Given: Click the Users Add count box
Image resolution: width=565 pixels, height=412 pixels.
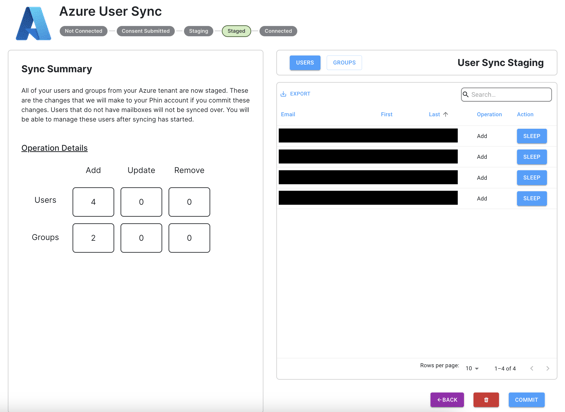Looking at the screenshot, I should (x=93, y=202).
